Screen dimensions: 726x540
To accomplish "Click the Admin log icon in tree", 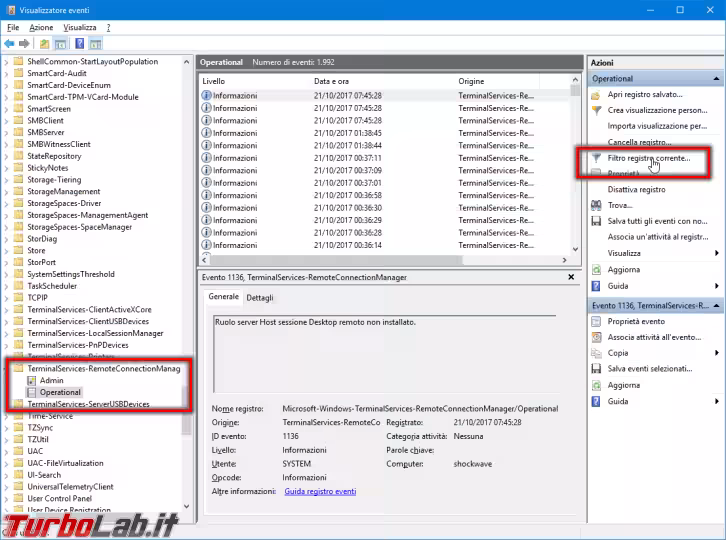I will (x=31, y=381).
